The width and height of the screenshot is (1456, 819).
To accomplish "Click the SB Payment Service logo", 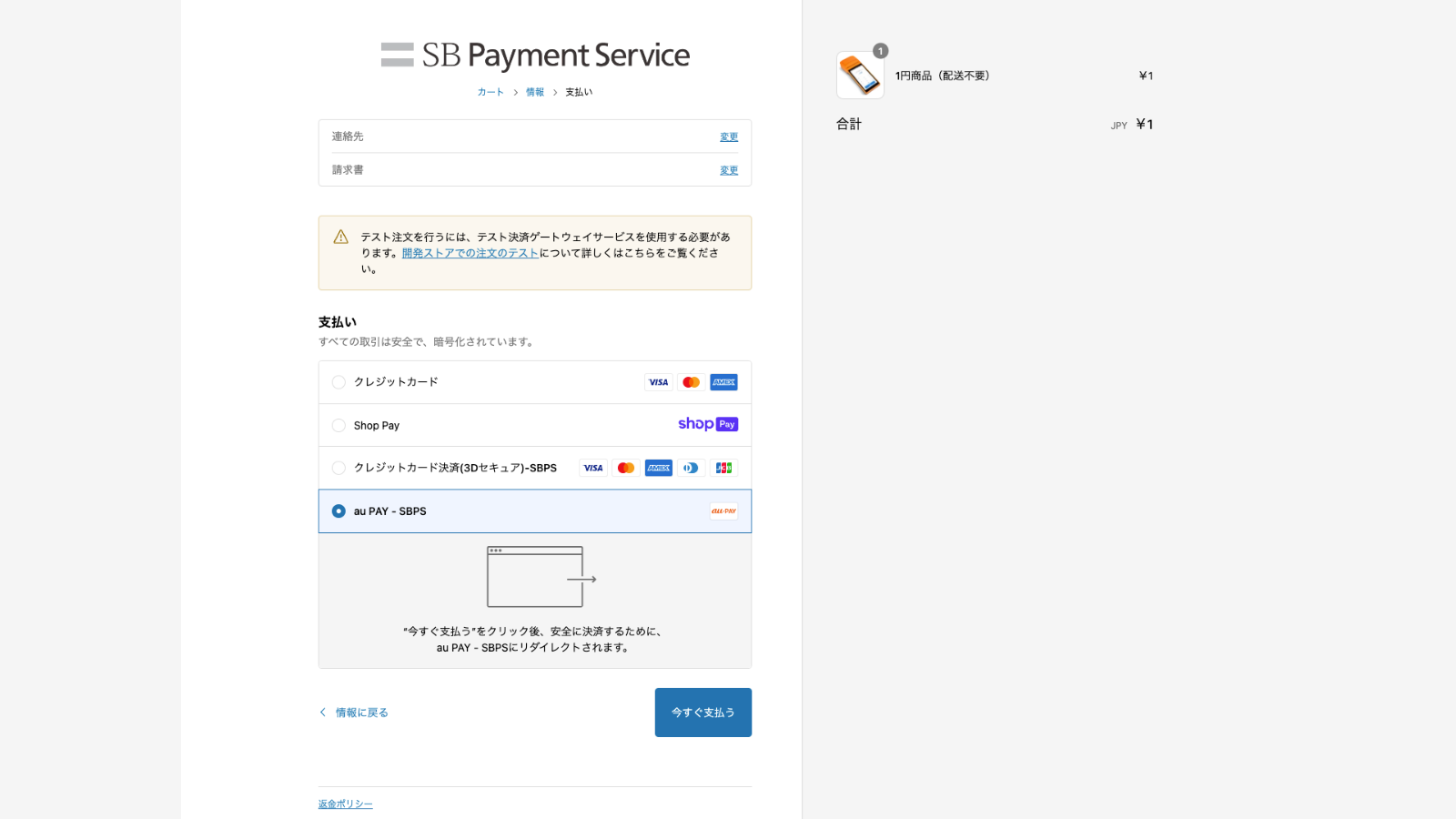I will click(535, 56).
